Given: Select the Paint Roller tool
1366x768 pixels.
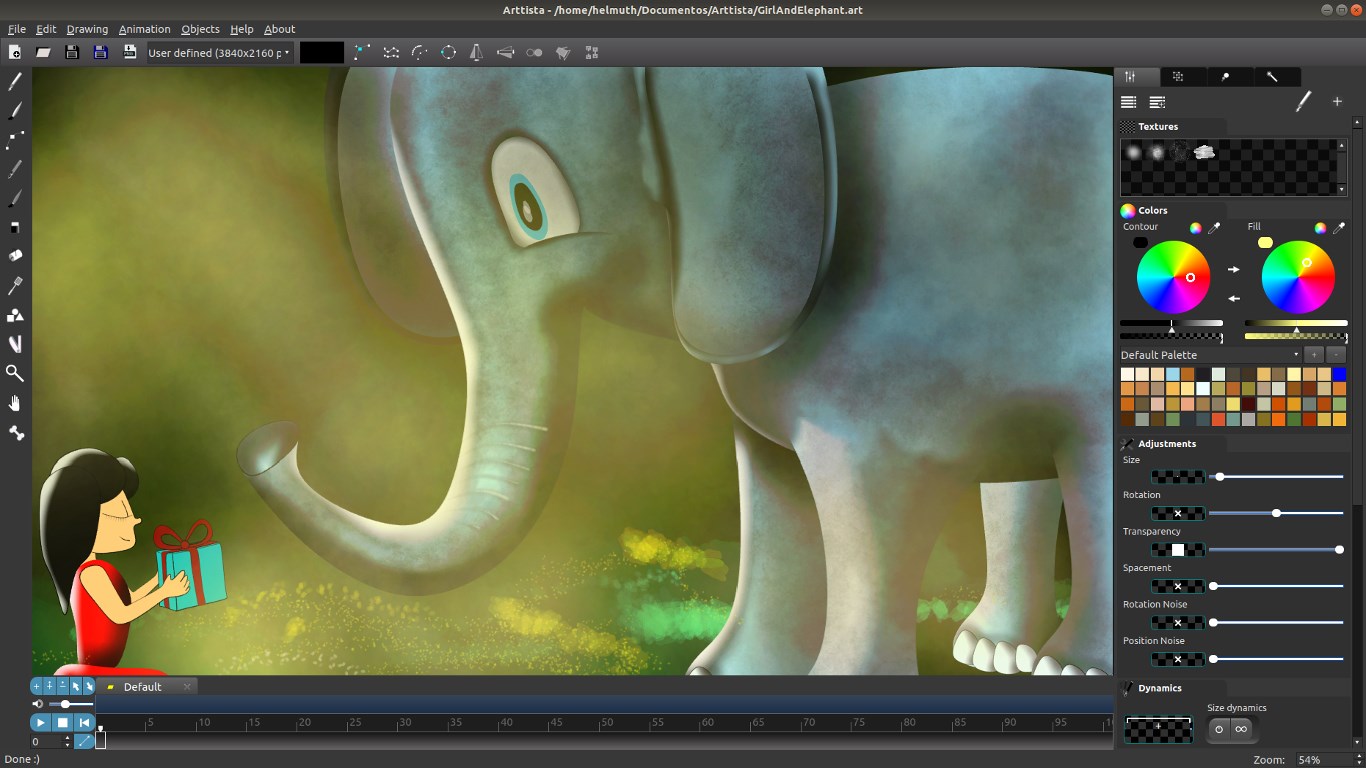Looking at the screenshot, I should tap(14, 257).
